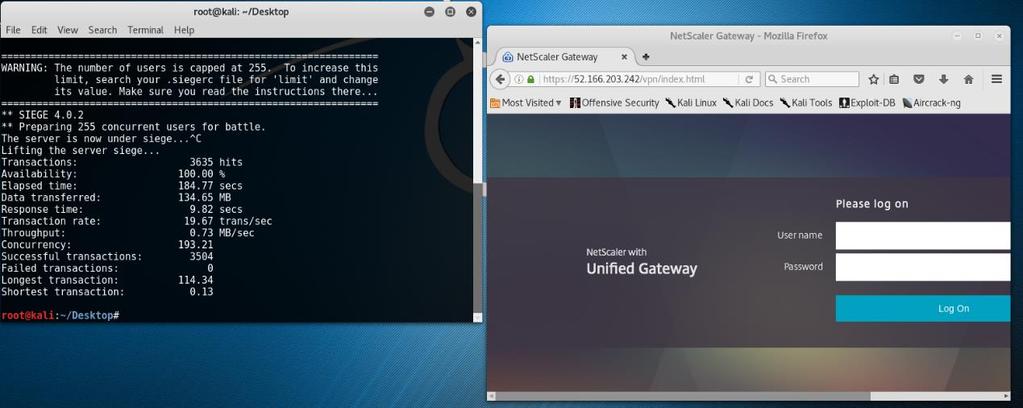Open terminal File menu
The image size is (1023, 408).
click(x=13, y=30)
